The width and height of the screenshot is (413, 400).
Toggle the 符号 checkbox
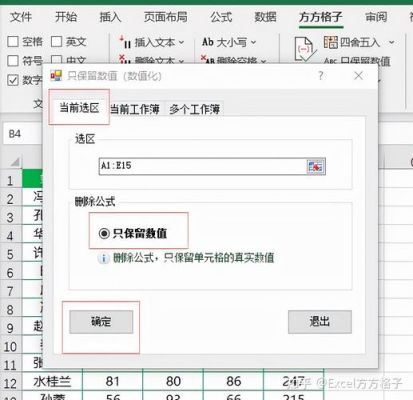pyautogui.click(x=13, y=61)
